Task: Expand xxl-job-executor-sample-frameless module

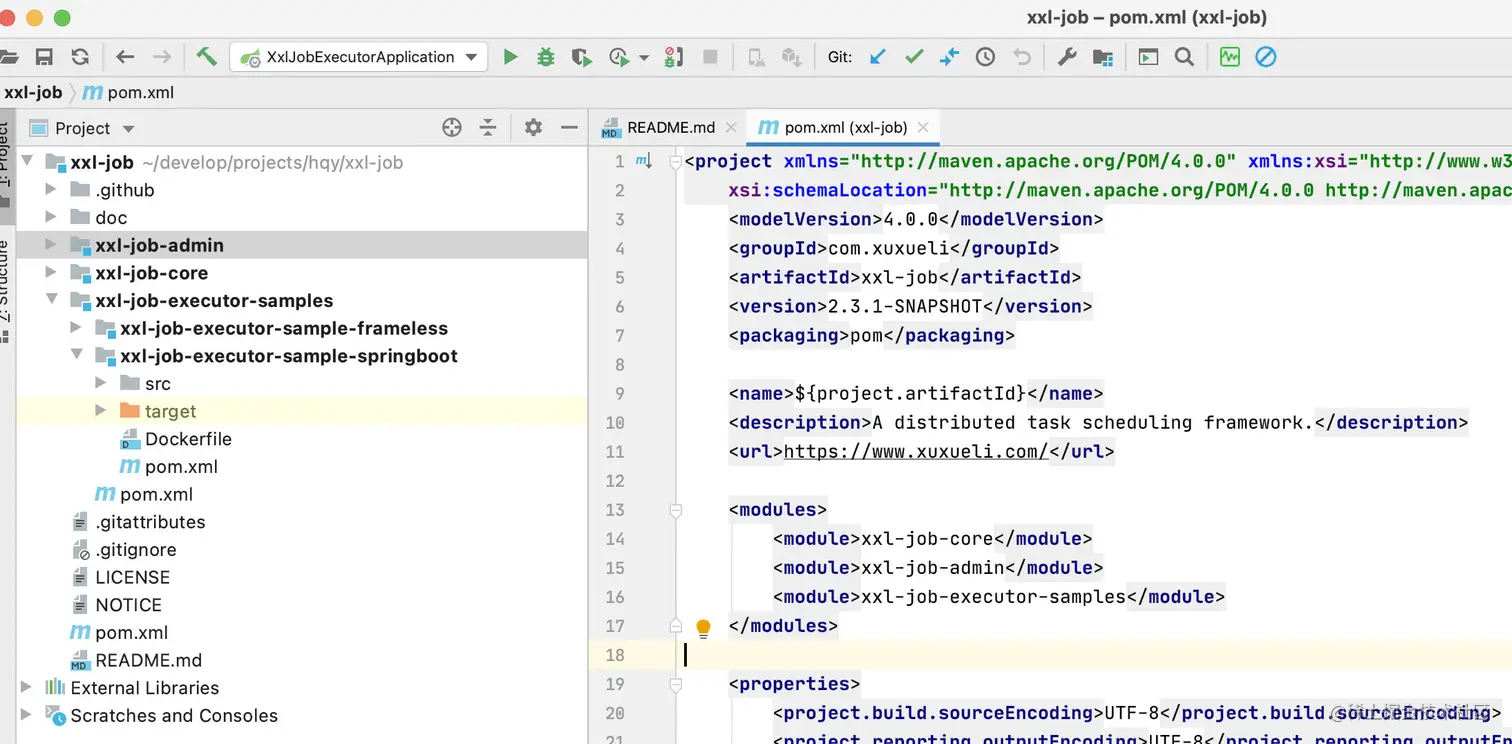Action: pyautogui.click(x=76, y=328)
